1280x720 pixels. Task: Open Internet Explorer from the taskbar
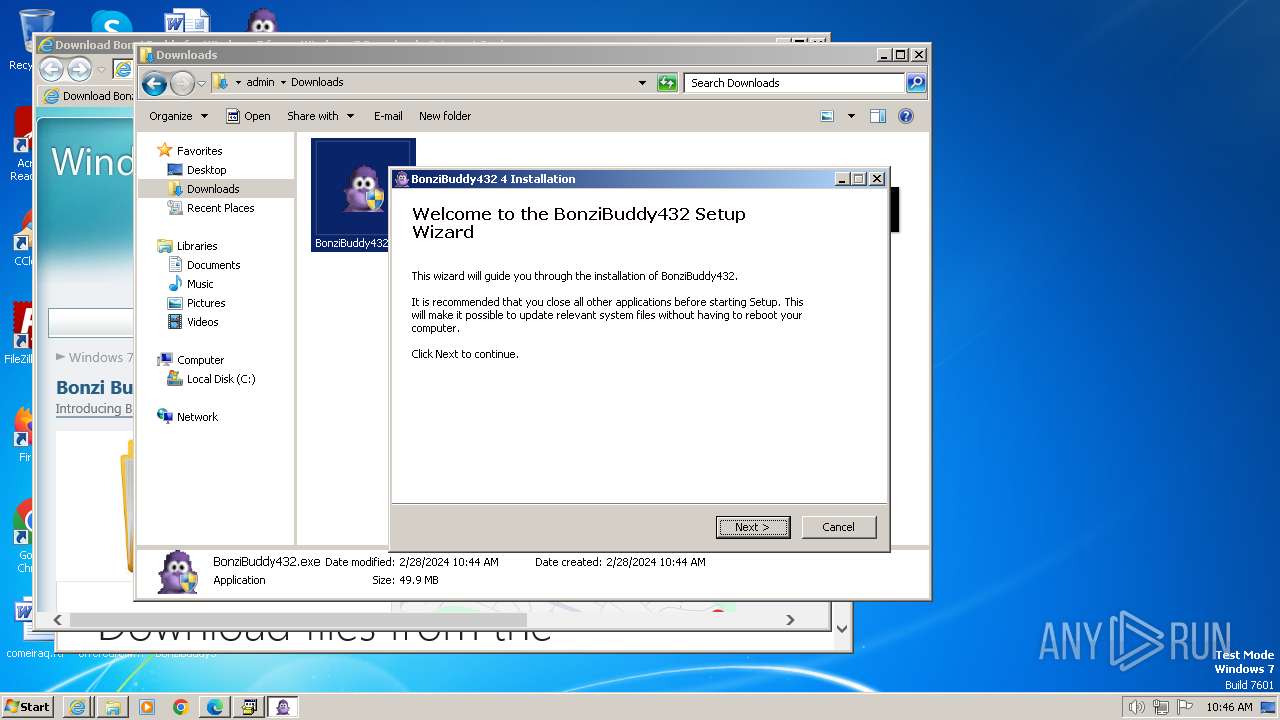pos(77,707)
